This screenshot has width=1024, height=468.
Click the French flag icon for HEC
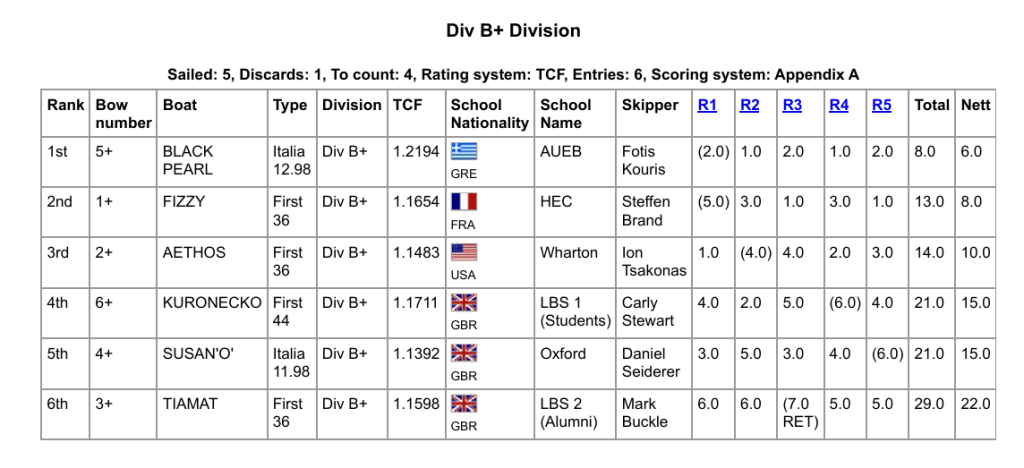(x=464, y=202)
